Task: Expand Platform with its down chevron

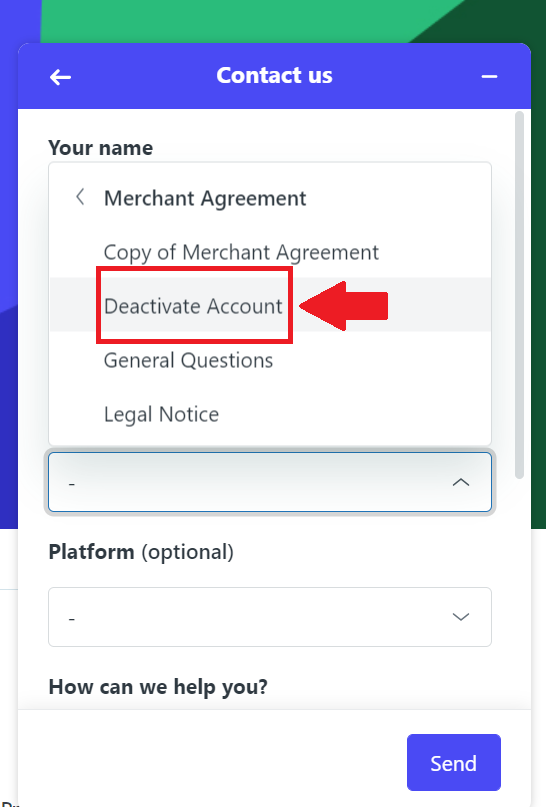Action: (461, 617)
